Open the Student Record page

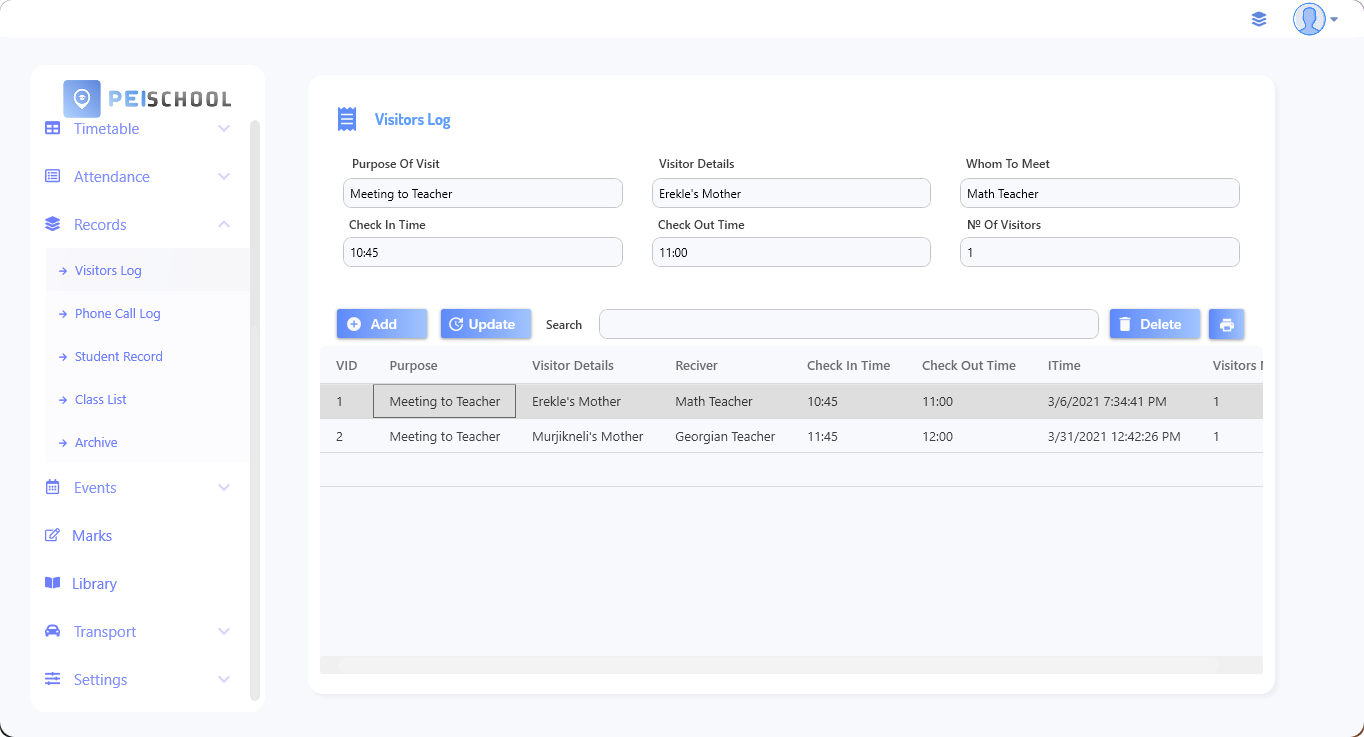click(118, 357)
